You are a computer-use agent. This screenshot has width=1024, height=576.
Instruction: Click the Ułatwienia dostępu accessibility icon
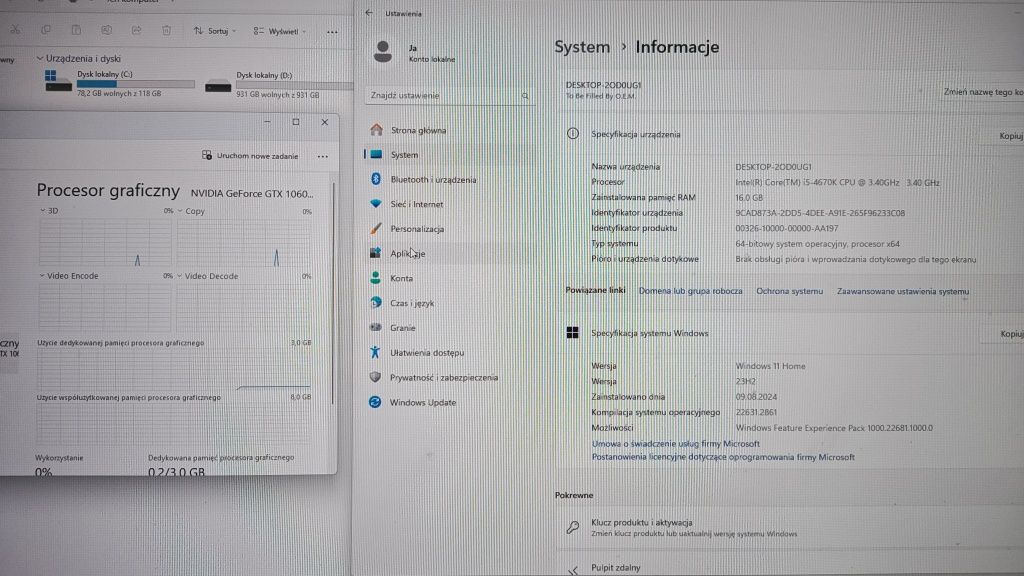(x=375, y=353)
